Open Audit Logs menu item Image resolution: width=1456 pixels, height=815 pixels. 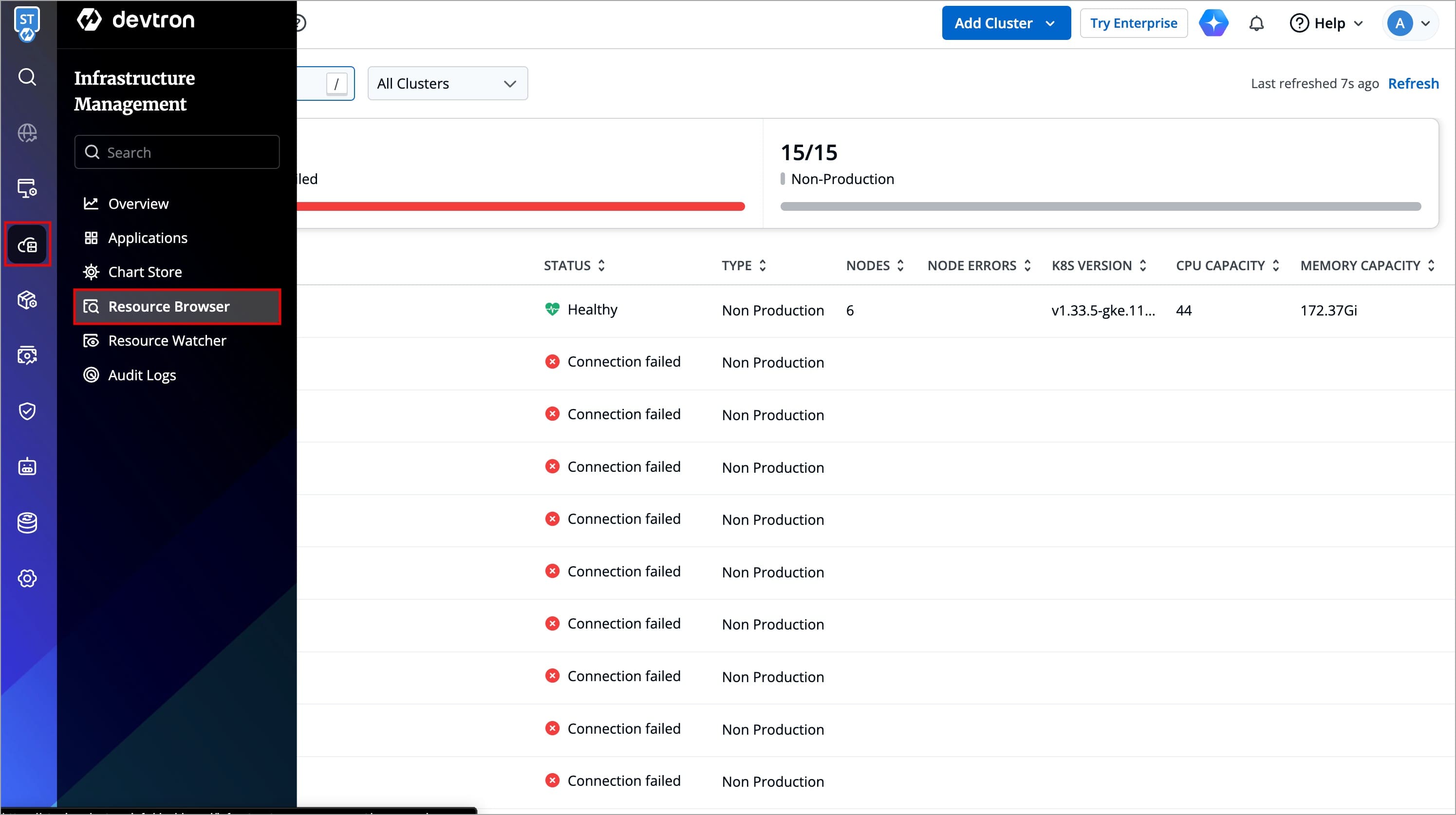[142, 375]
